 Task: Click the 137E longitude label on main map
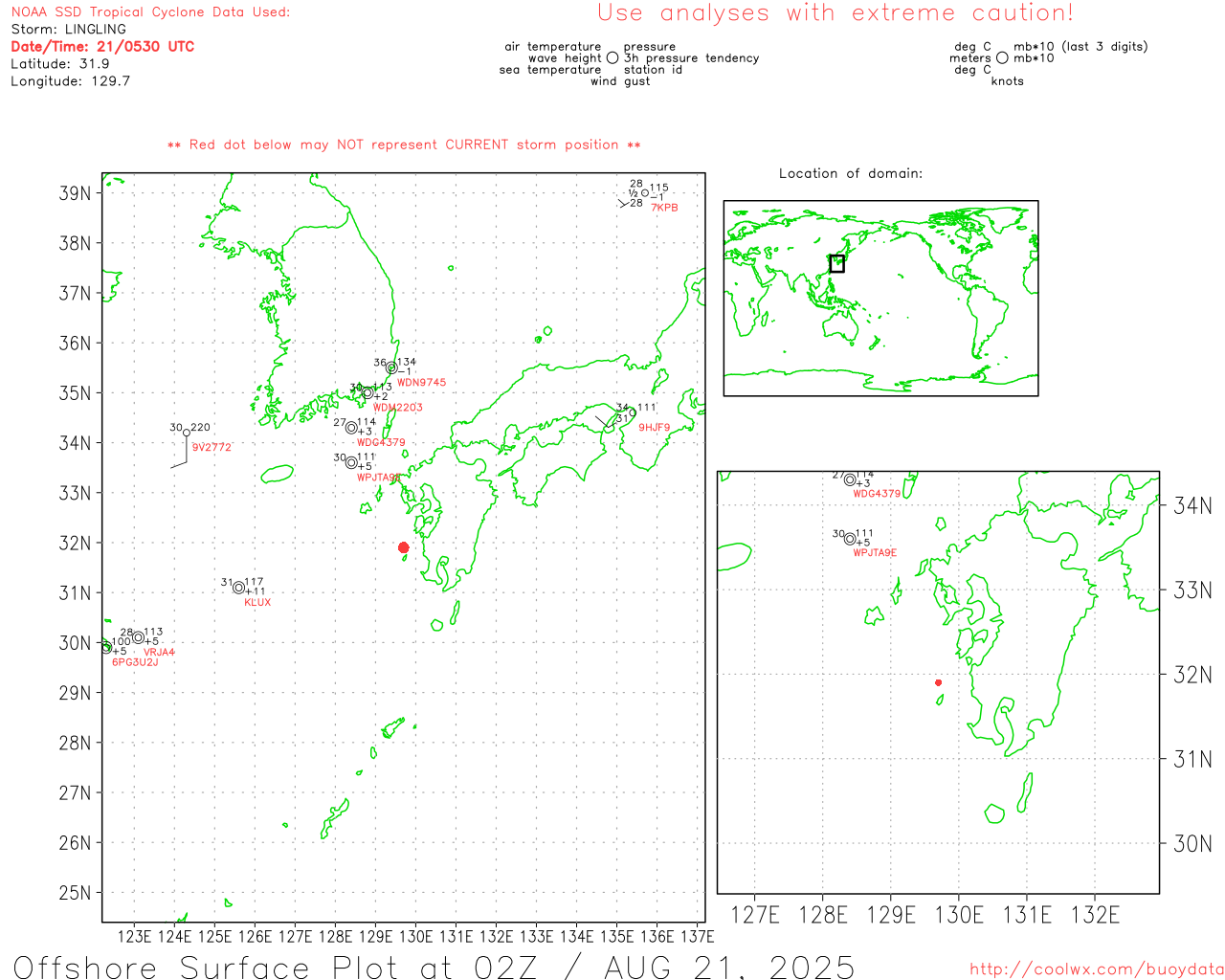(698, 936)
